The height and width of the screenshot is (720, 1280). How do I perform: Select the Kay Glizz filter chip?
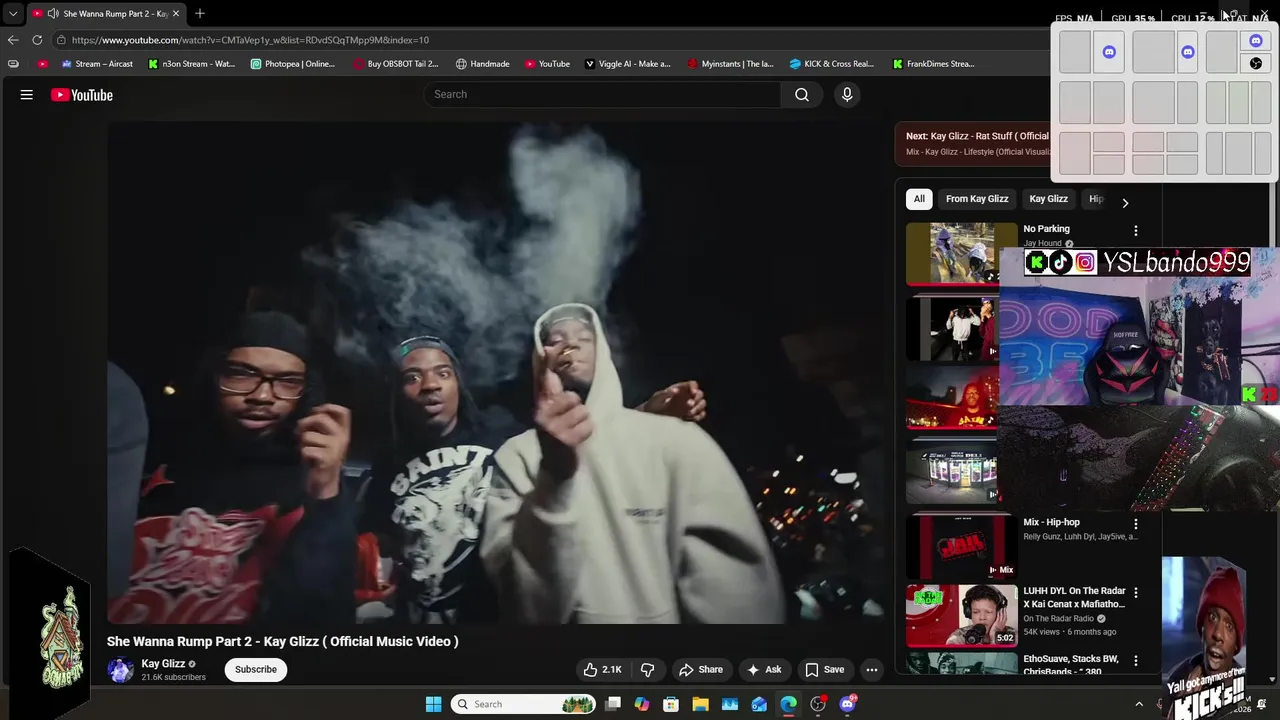[1049, 199]
